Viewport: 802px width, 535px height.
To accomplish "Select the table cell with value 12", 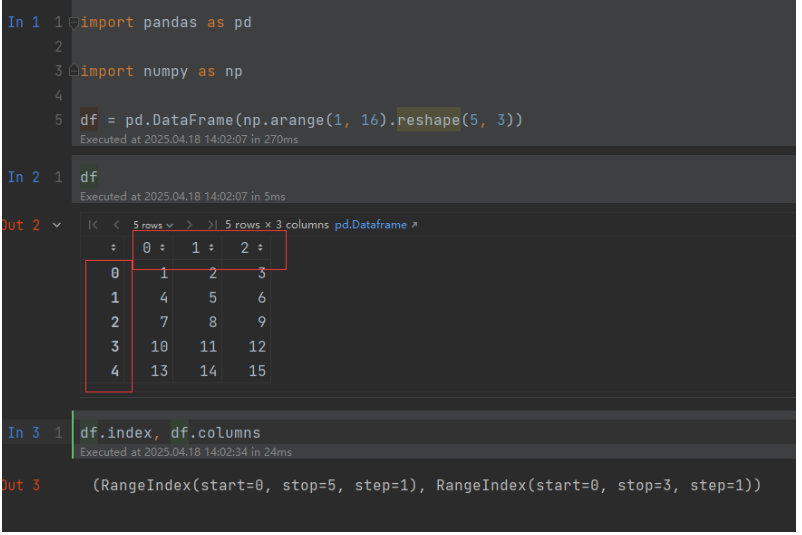I will click(257, 347).
